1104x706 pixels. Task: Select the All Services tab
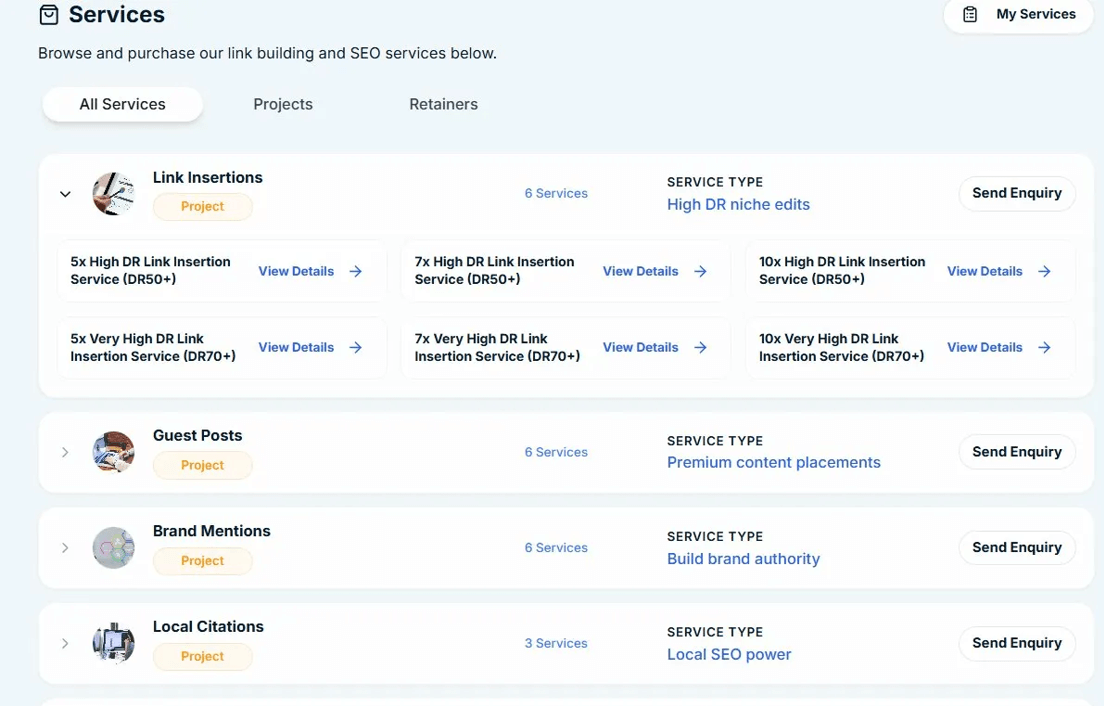click(x=122, y=104)
